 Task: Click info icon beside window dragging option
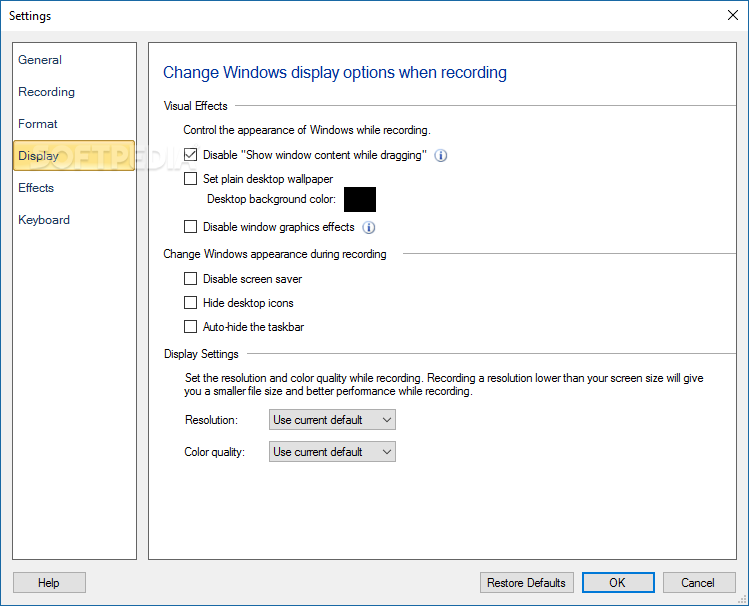coord(440,156)
